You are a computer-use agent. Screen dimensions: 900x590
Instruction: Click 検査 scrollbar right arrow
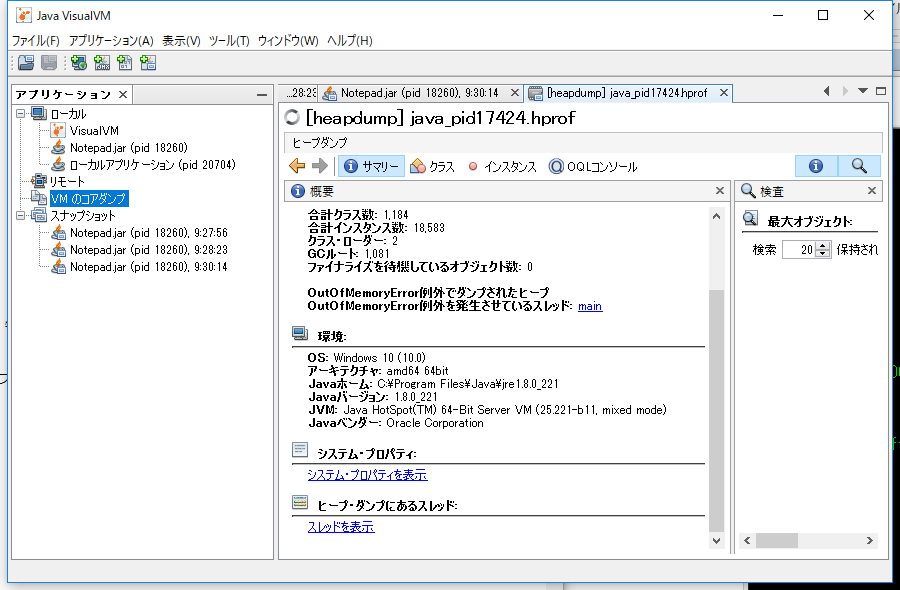870,541
